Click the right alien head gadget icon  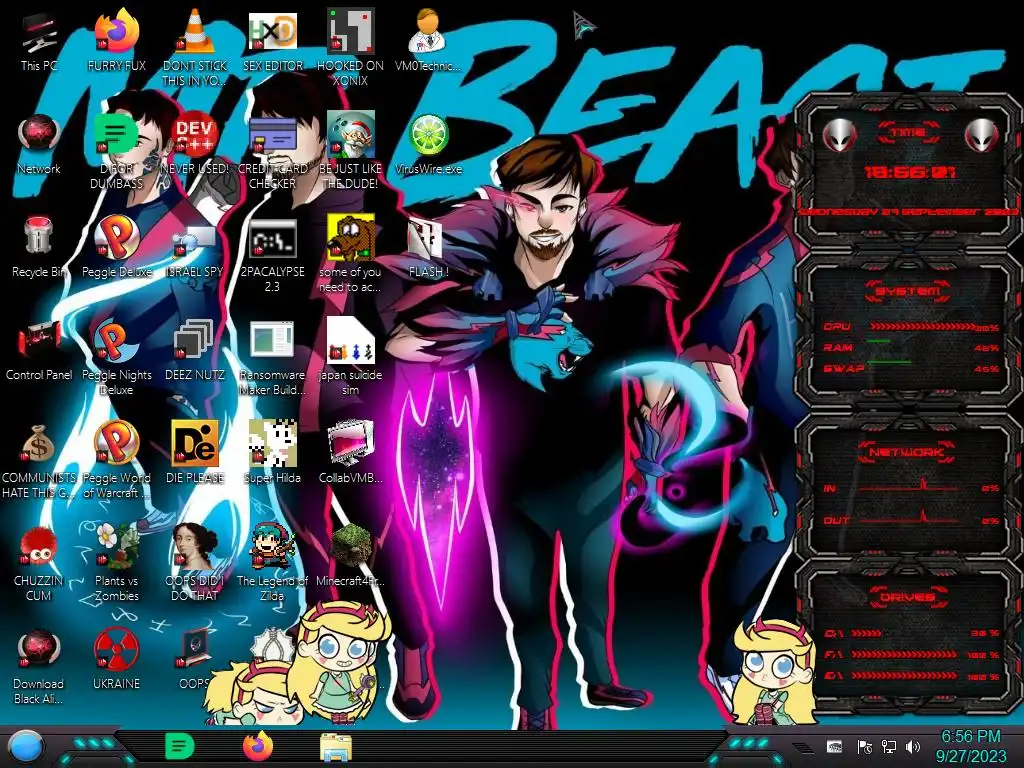(981, 135)
